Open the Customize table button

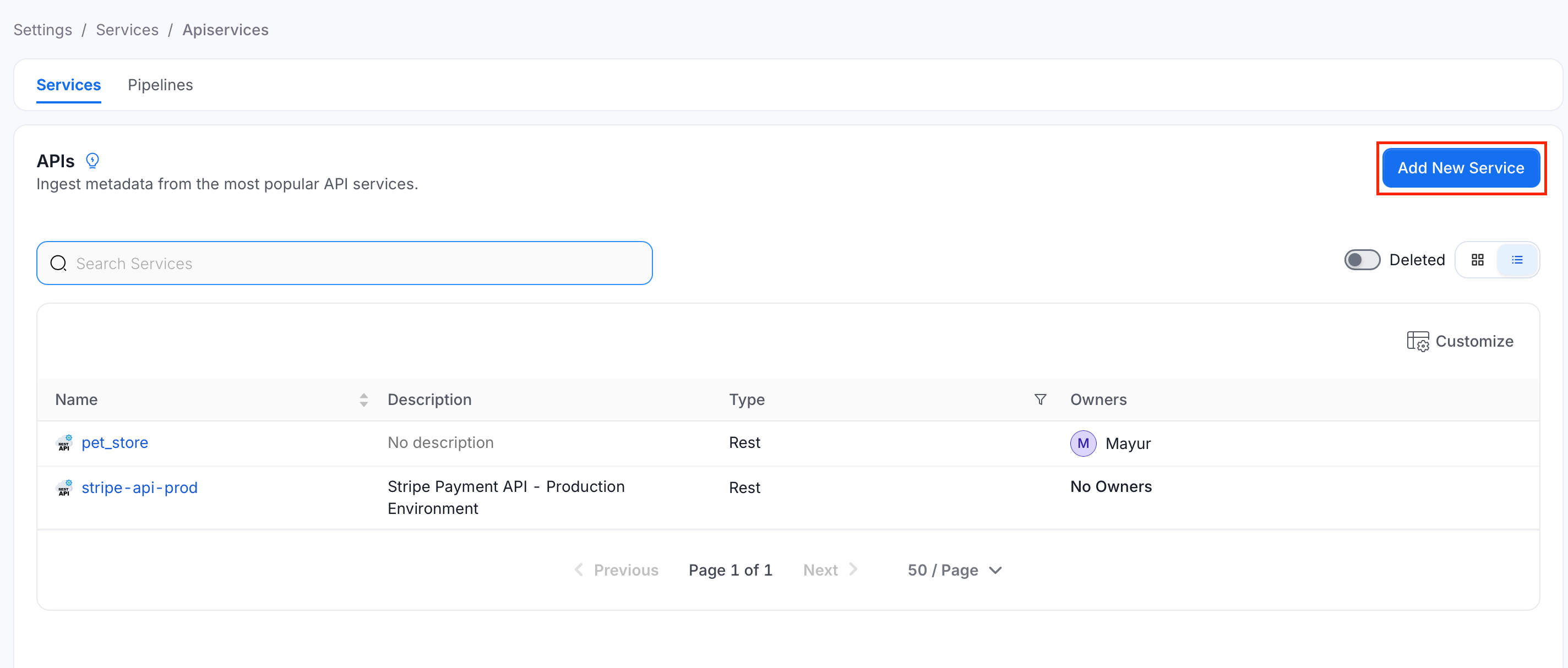pos(1460,341)
